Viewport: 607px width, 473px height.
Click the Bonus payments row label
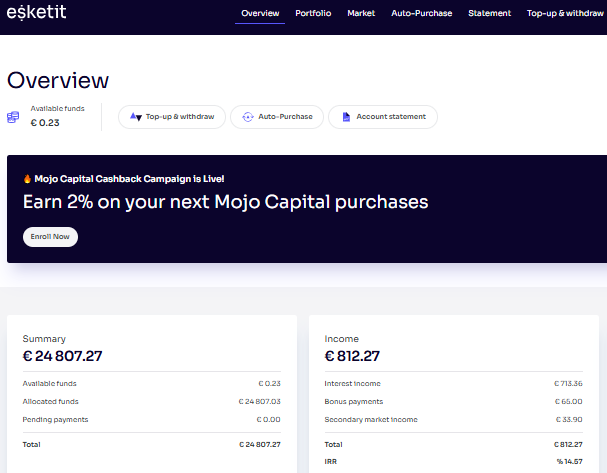tap(354, 401)
